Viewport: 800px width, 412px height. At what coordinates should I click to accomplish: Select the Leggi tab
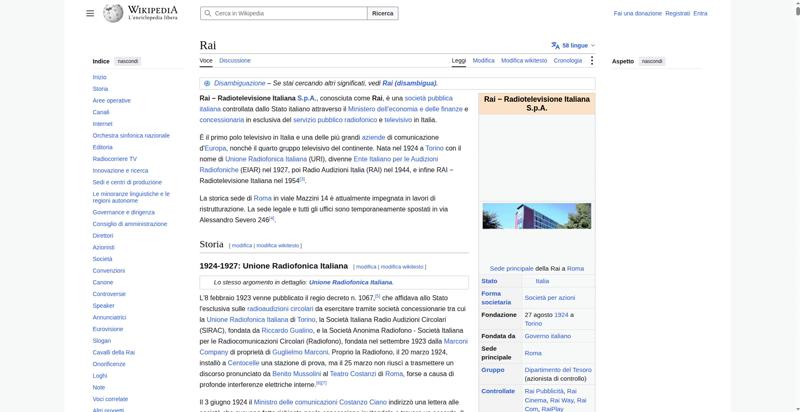[459, 60]
